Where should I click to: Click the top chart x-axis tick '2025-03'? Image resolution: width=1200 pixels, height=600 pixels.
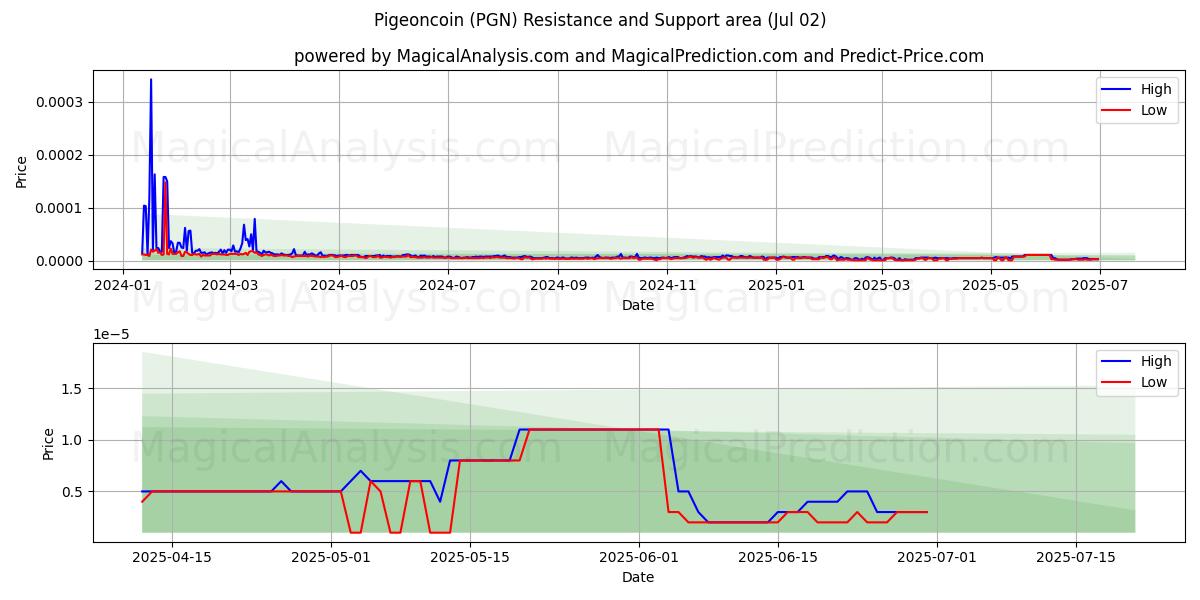pos(882,284)
